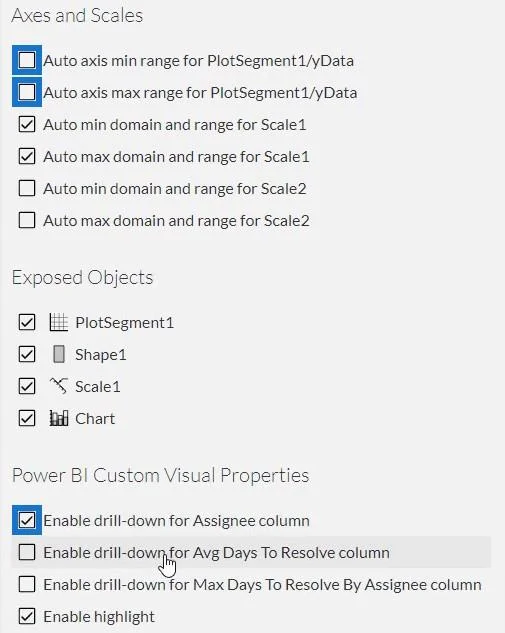
Task: Enable auto axis max range for PlotSegment1/yData
Action: coord(27,92)
